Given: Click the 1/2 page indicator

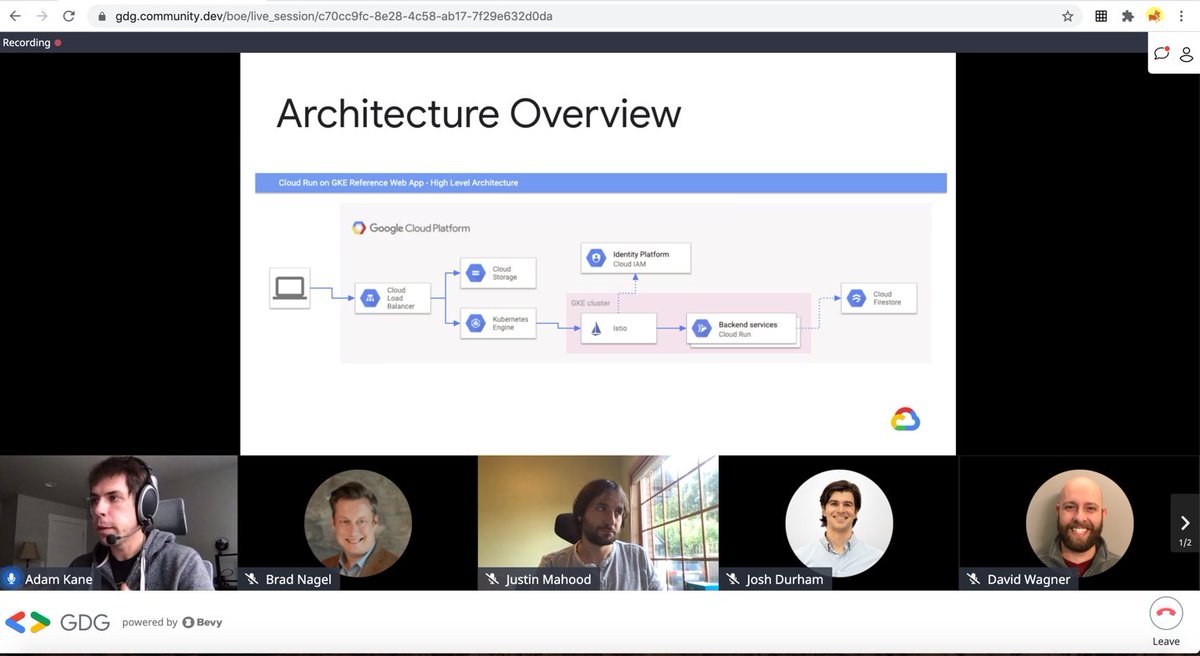Looking at the screenshot, I should (1185, 543).
